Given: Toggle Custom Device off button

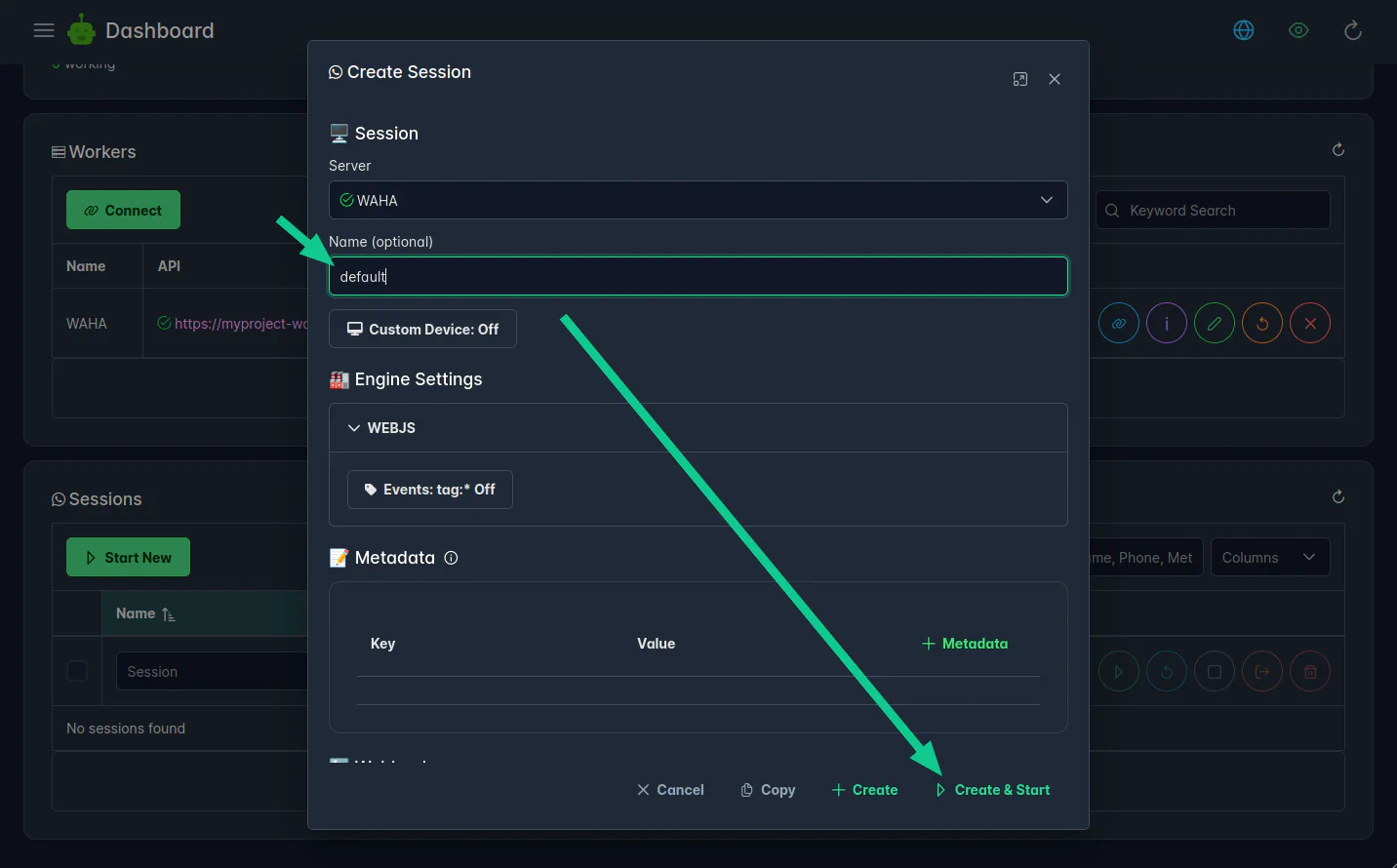Looking at the screenshot, I should click(x=422, y=330).
